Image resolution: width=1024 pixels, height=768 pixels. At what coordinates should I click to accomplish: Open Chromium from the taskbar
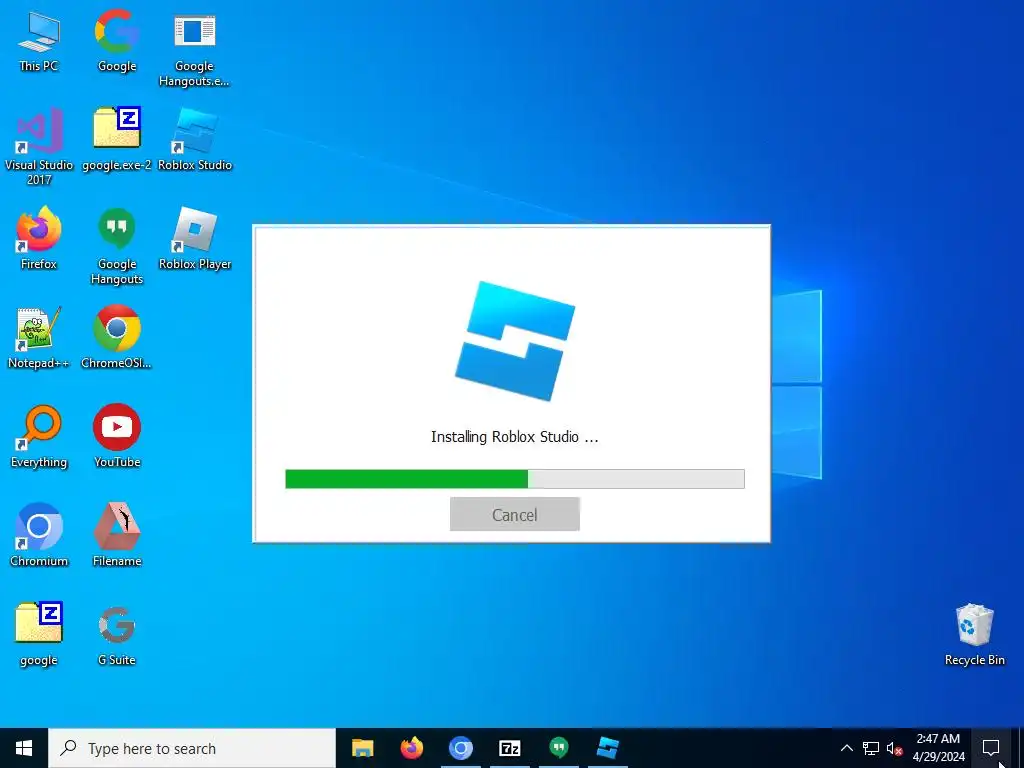coord(460,748)
